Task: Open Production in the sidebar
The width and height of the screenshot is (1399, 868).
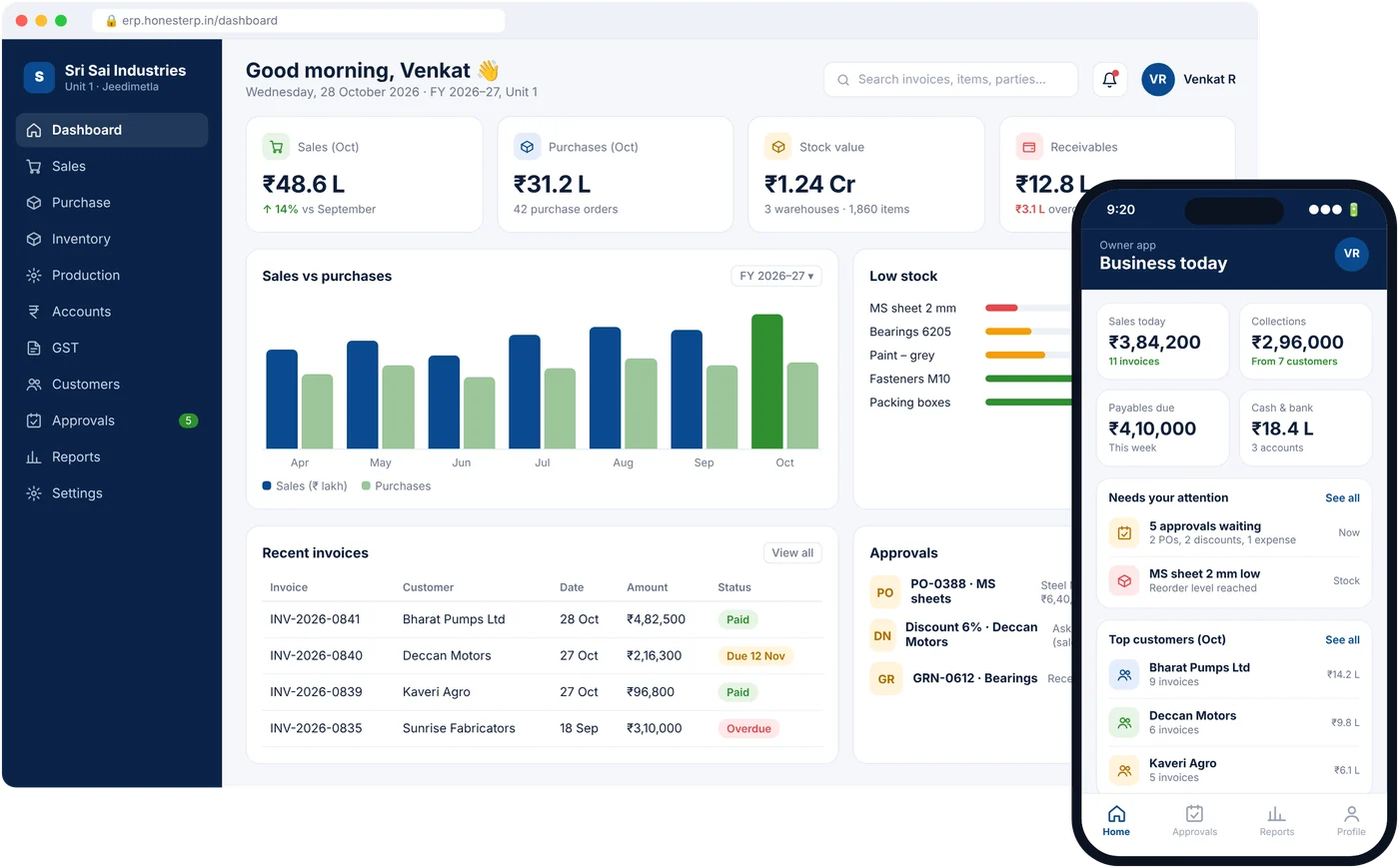Action: click(112, 275)
